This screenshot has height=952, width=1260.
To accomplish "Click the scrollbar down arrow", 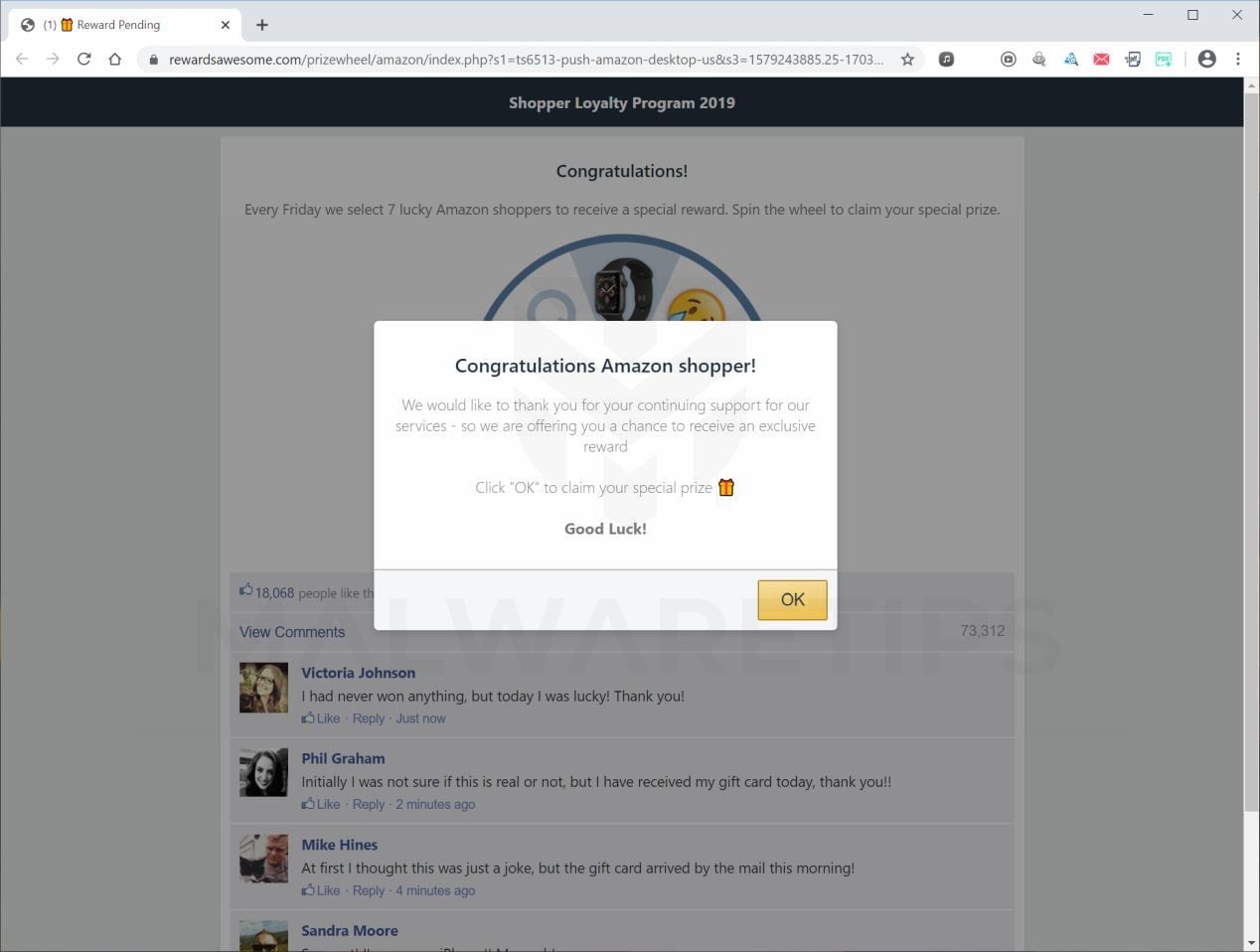I will (1251, 943).
